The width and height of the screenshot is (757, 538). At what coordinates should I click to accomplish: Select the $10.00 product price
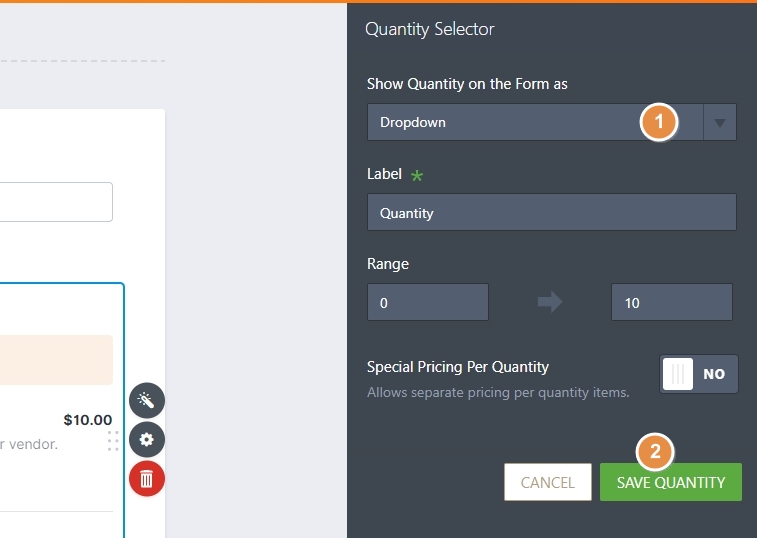coord(88,420)
